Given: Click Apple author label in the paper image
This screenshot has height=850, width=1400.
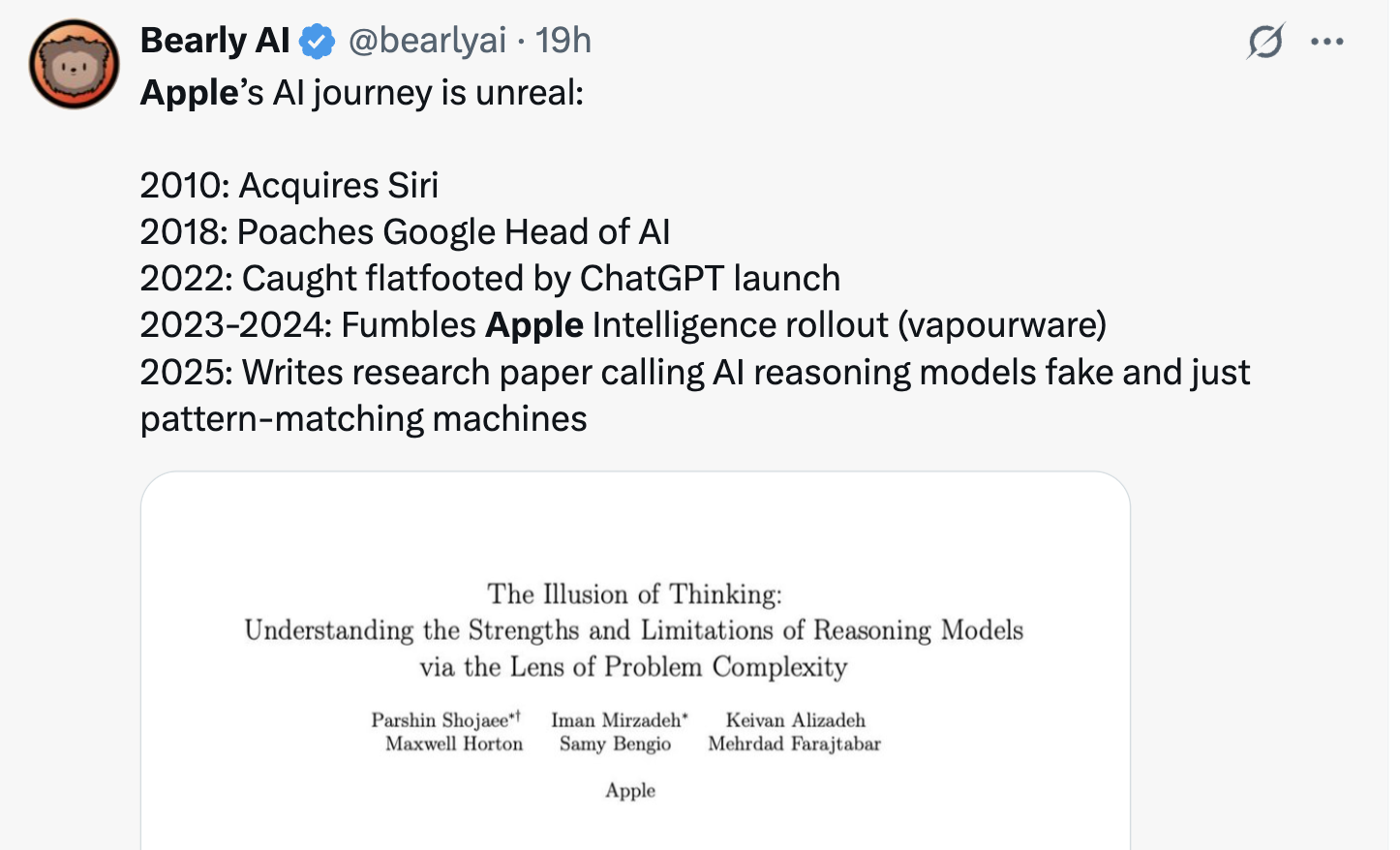Looking at the screenshot, I should click(629, 790).
